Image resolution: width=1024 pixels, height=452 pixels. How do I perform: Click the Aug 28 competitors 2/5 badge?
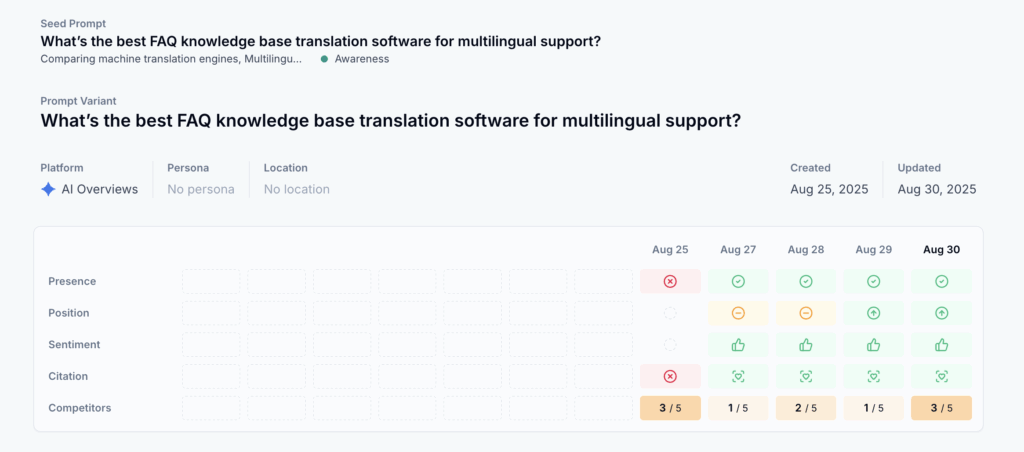806,408
